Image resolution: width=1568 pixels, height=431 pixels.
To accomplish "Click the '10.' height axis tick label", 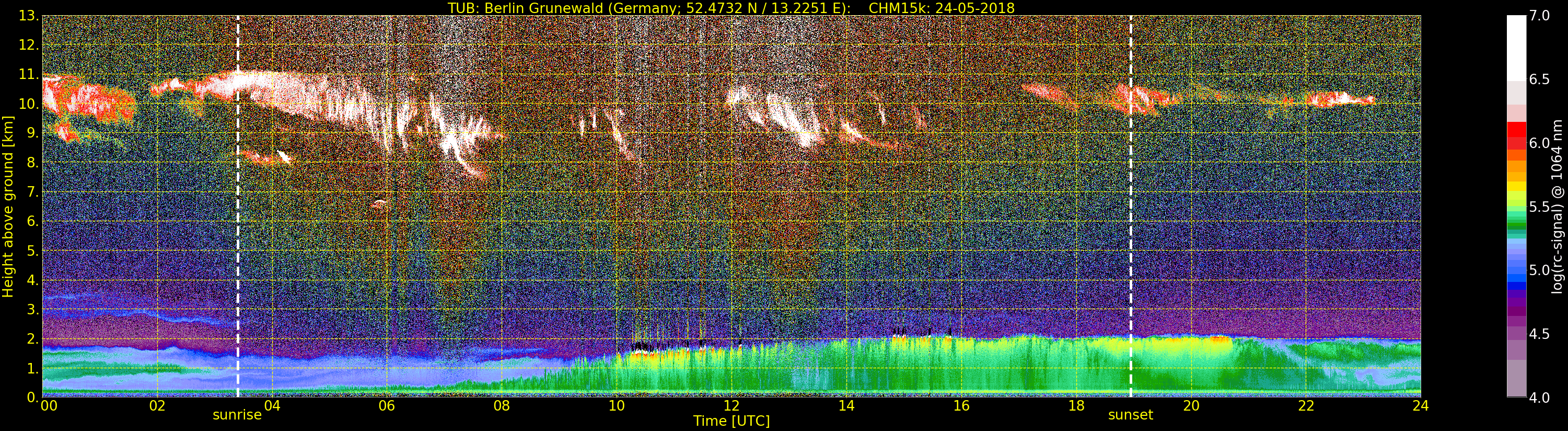I will (x=29, y=104).
